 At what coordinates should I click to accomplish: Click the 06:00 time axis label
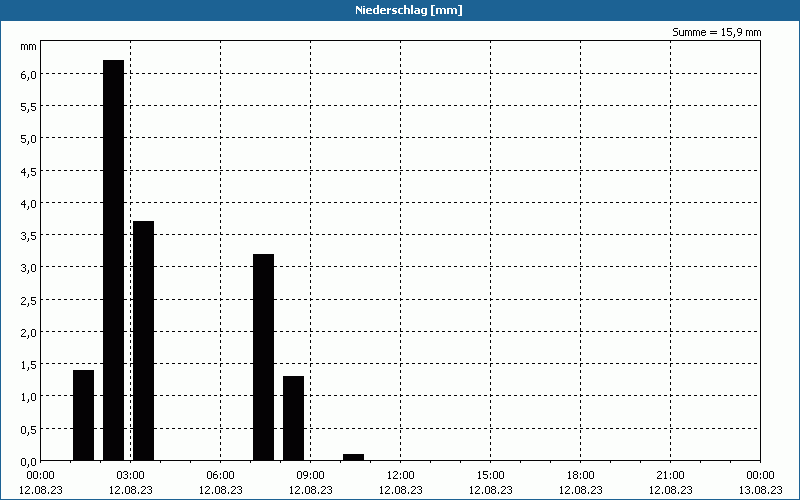click(x=220, y=476)
